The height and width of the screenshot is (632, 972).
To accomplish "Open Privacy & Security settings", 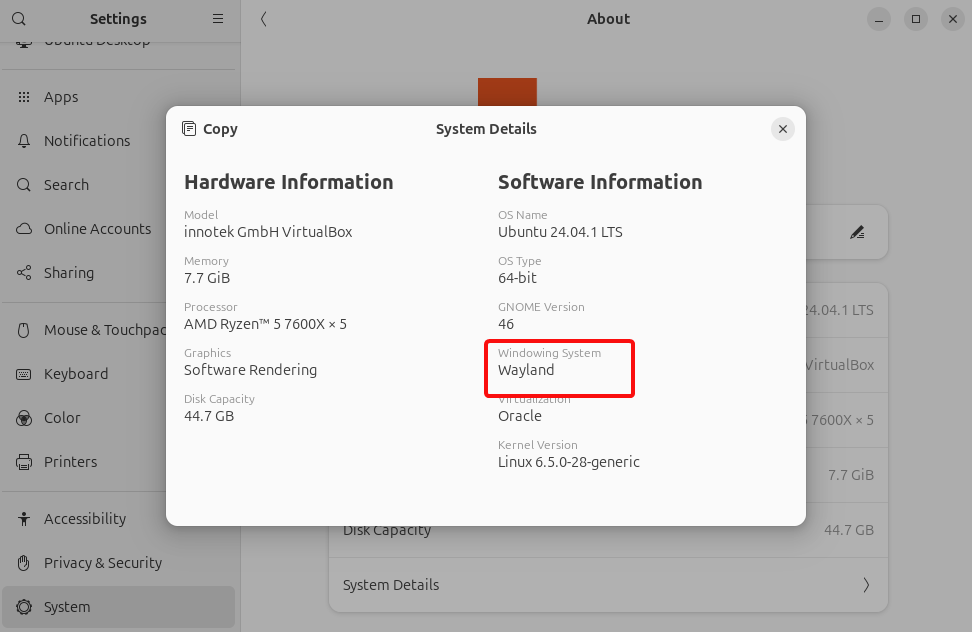I will (118, 563).
